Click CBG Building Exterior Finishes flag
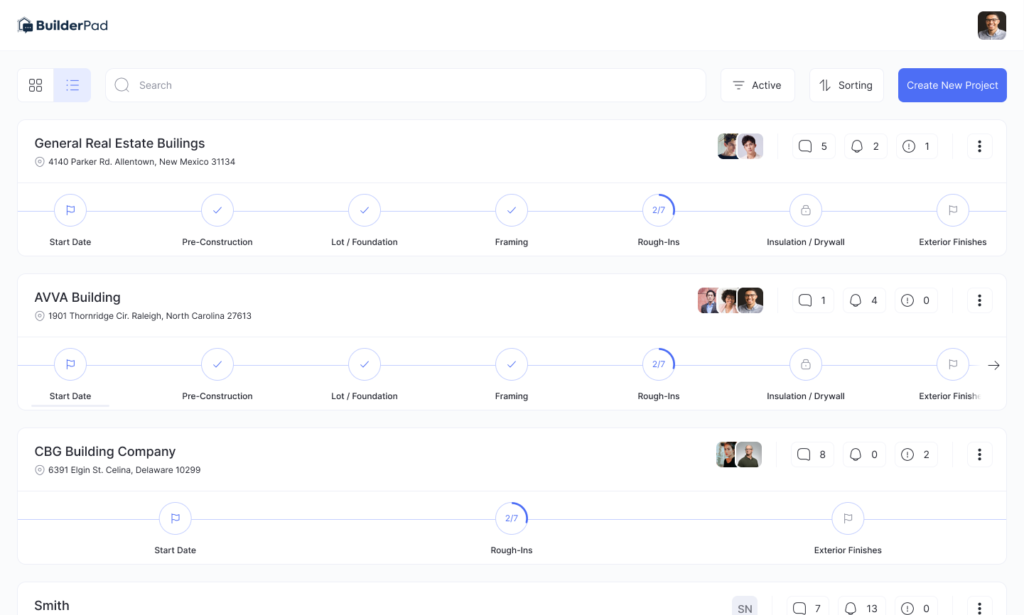Image resolution: width=1024 pixels, height=615 pixels. 848,518
